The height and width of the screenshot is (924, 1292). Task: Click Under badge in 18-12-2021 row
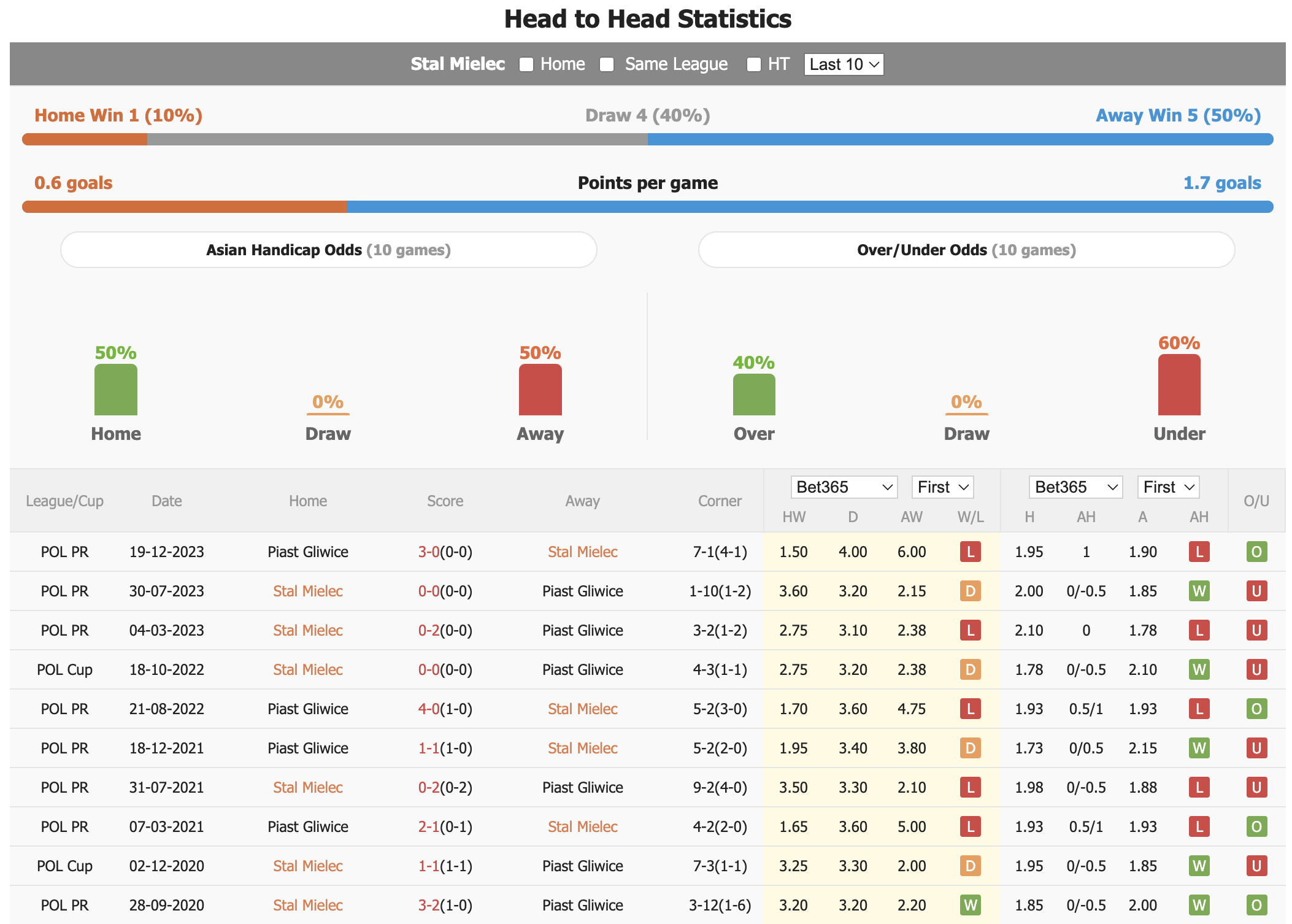coord(1256,748)
